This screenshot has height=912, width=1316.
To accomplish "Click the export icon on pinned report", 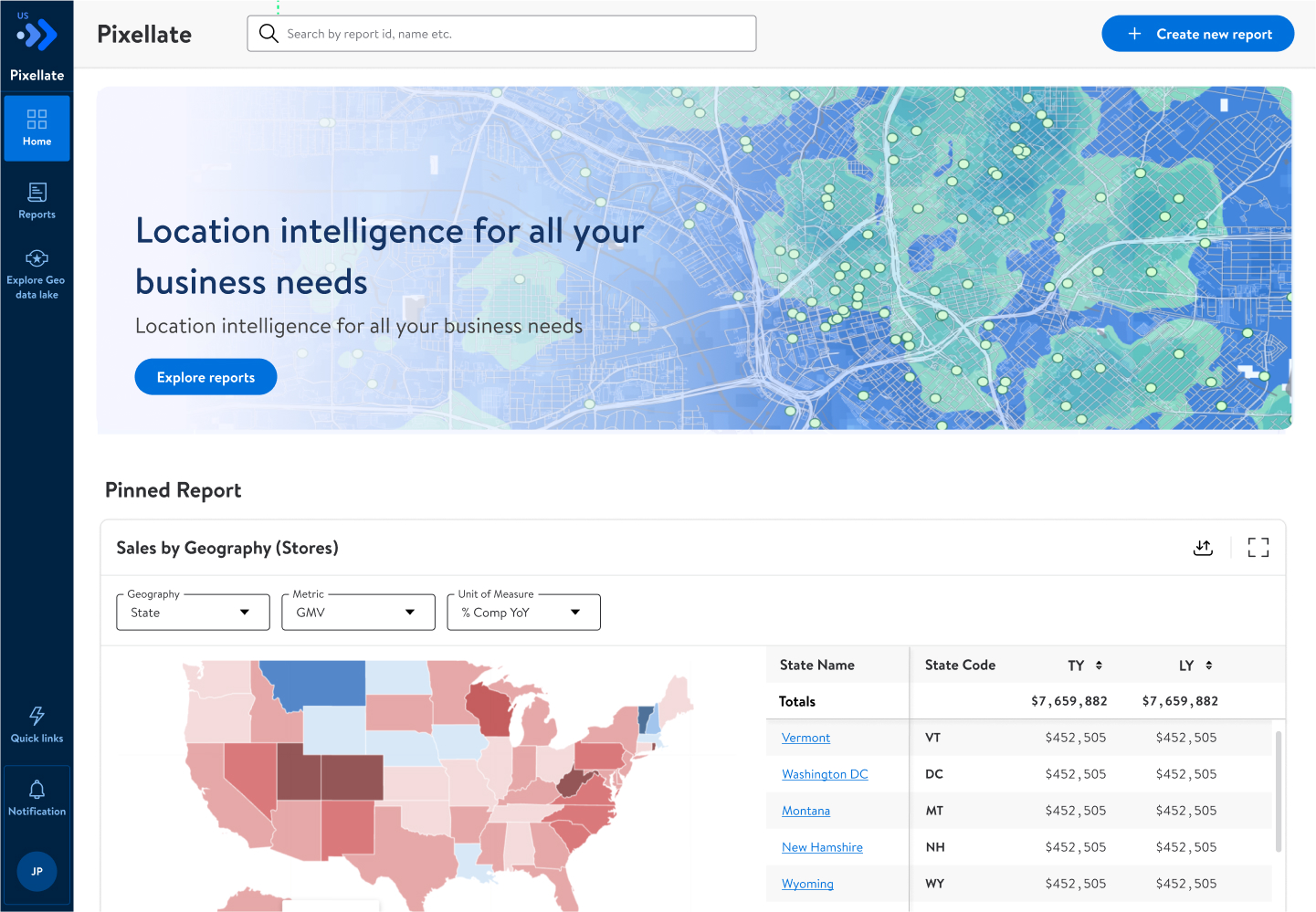I will point(1203,548).
